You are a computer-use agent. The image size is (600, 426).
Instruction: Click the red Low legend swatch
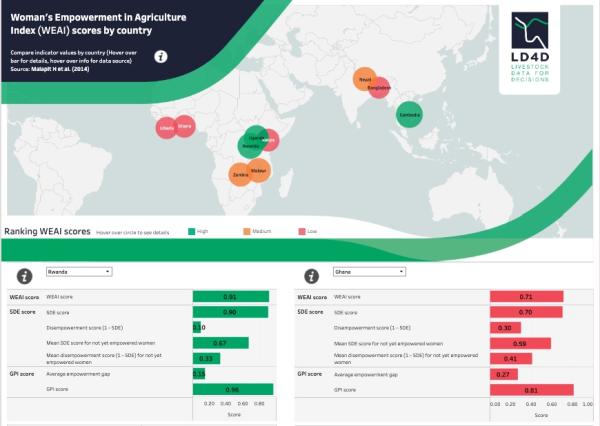pyautogui.click(x=301, y=231)
